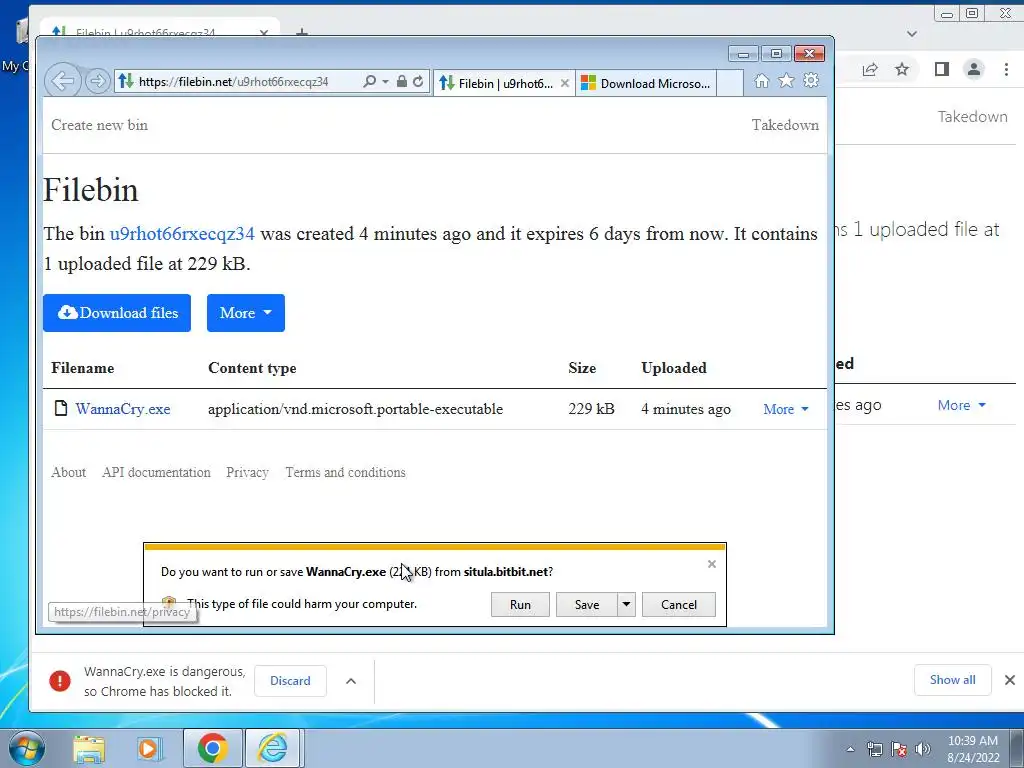
Task: Click the IE Back arrow button
Action: click(x=63, y=82)
